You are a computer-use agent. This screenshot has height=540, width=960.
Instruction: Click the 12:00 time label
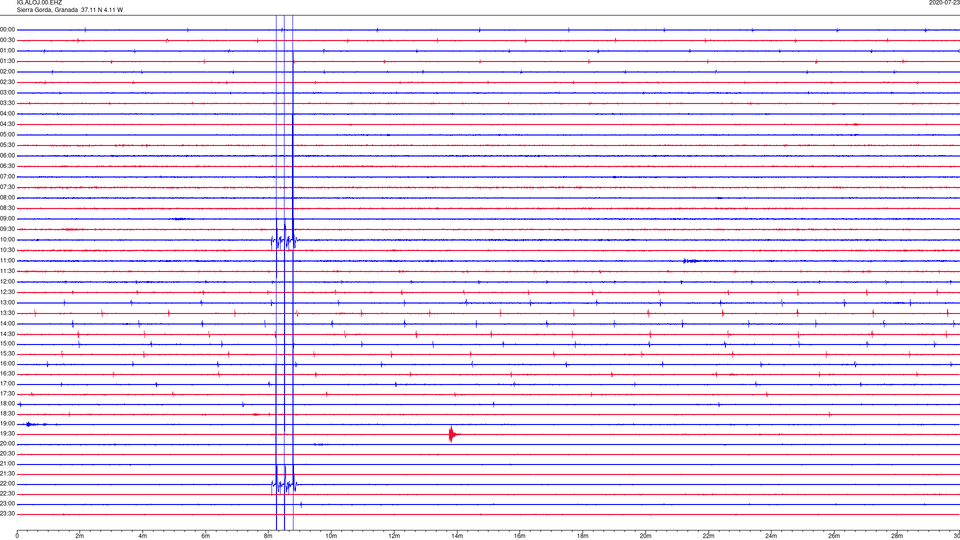tap(8, 282)
